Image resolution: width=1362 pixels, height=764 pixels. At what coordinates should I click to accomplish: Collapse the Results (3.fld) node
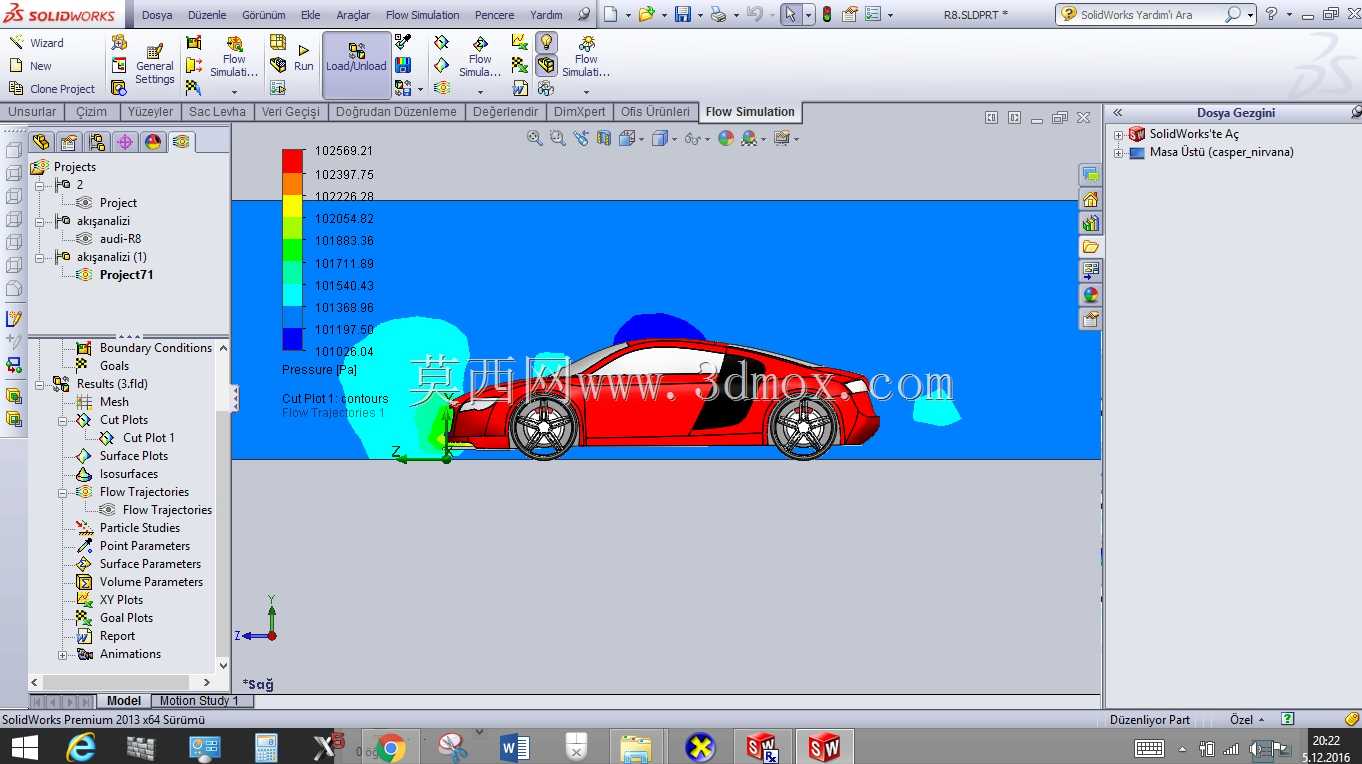(40, 384)
